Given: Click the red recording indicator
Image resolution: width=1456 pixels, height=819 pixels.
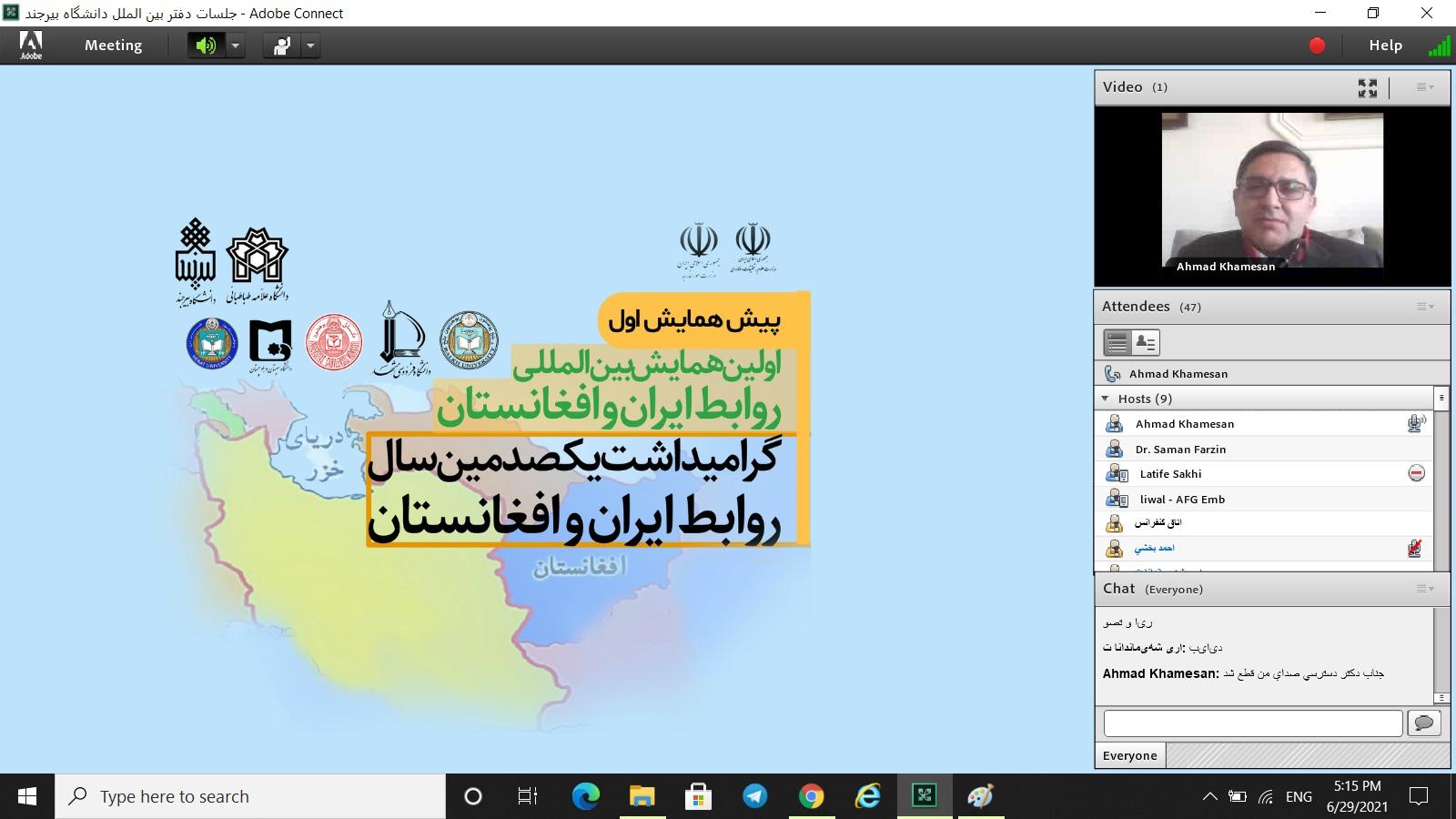Looking at the screenshot, I should point(1317,45).
